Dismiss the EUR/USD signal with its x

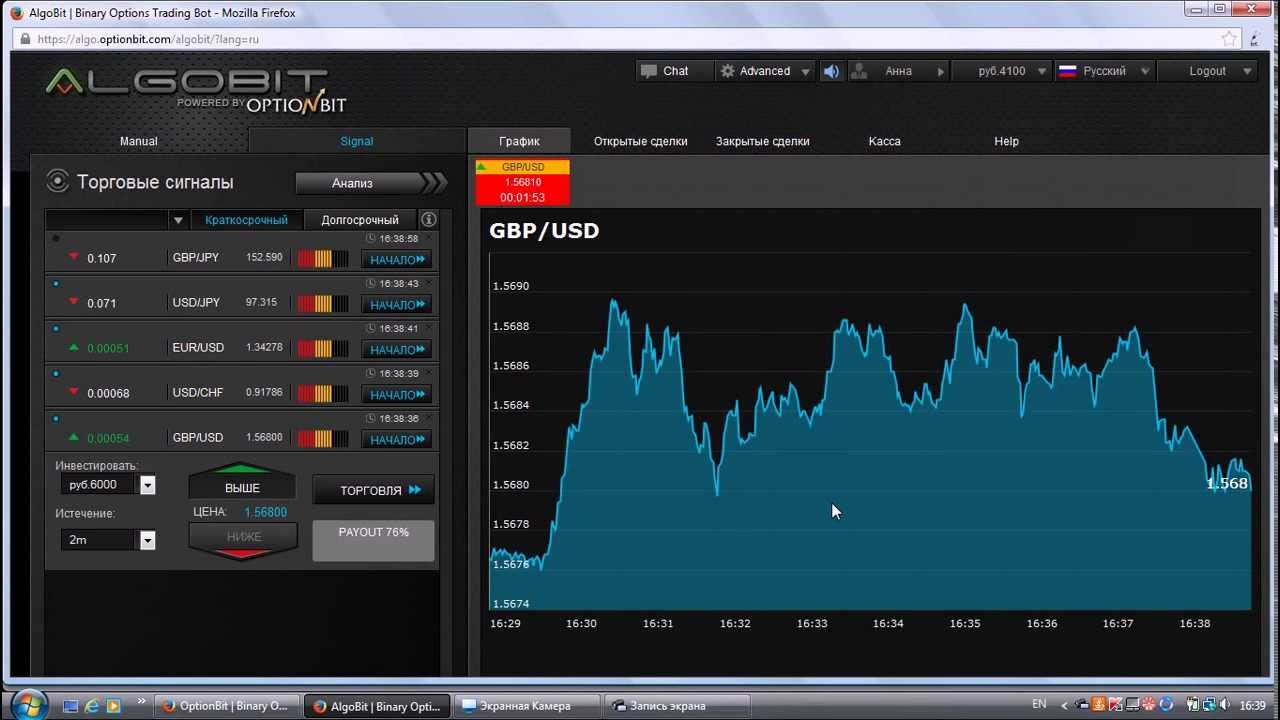(431, 327)
